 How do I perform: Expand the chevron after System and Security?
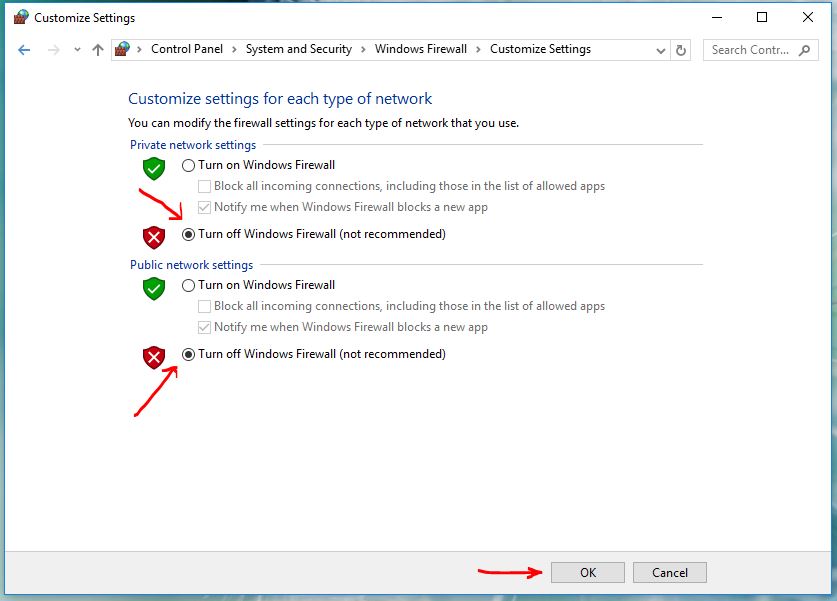click(x=363, y=50)
